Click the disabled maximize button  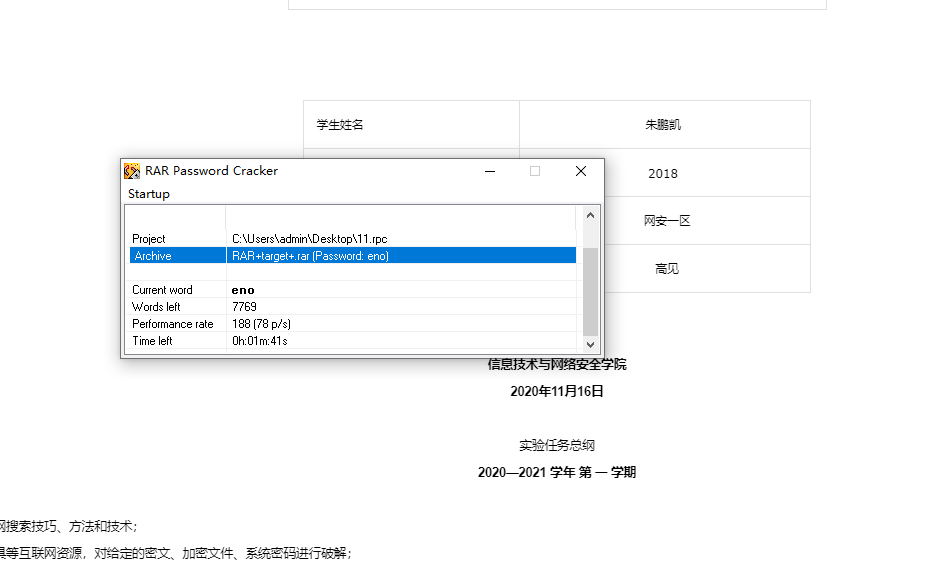click(535, 171)
